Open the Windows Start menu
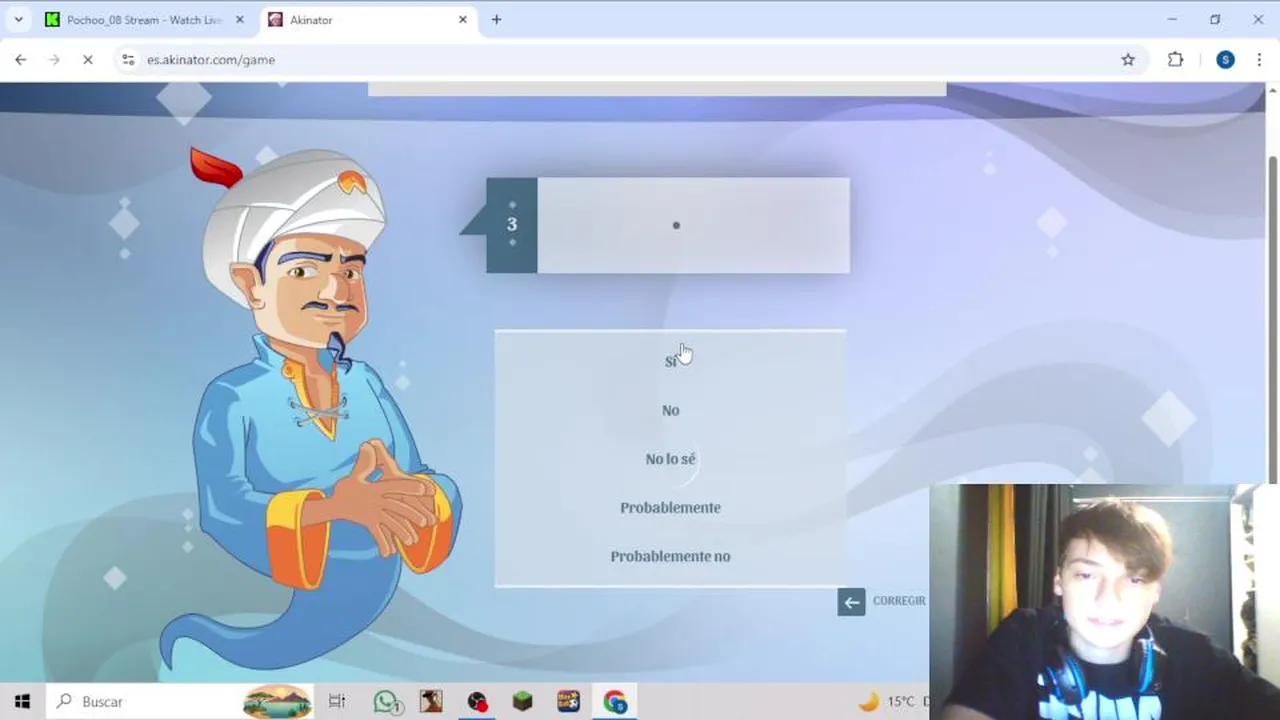 coord(22,702)
